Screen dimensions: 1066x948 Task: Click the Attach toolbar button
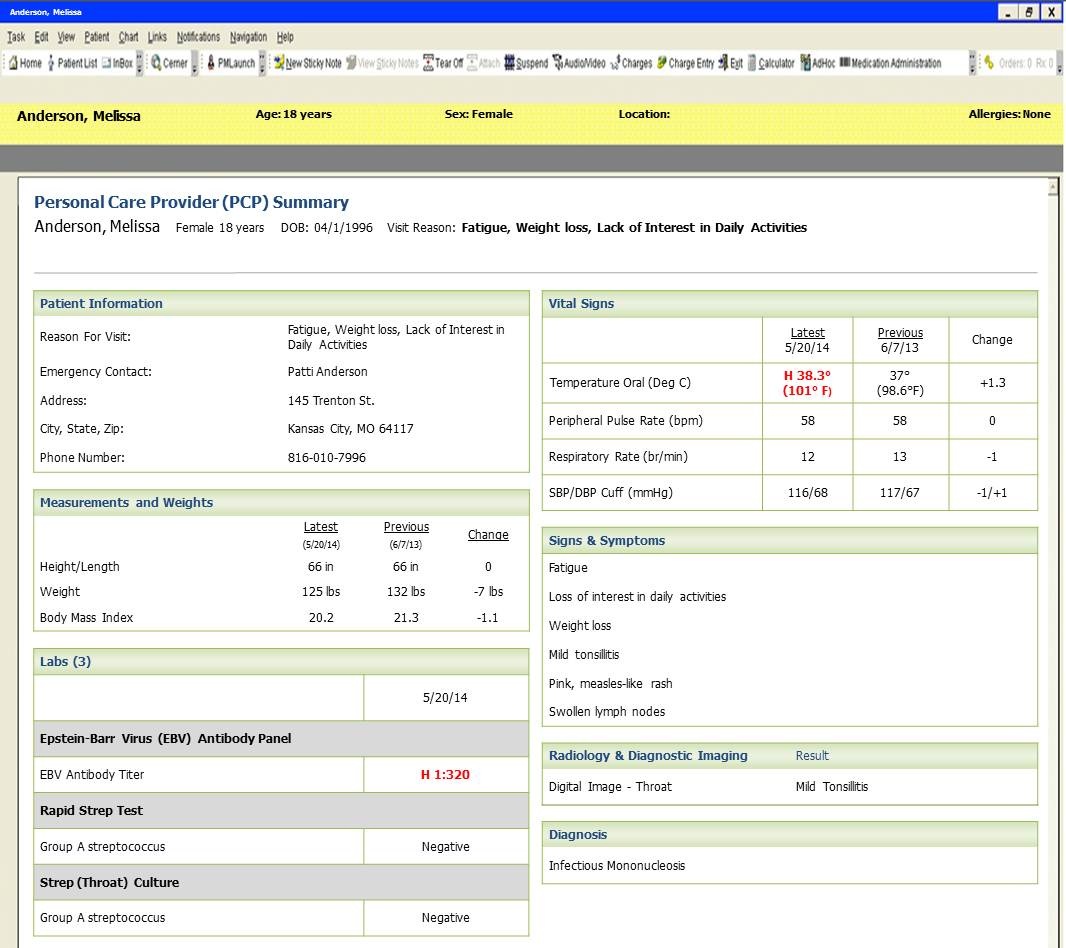click(483, 63)
